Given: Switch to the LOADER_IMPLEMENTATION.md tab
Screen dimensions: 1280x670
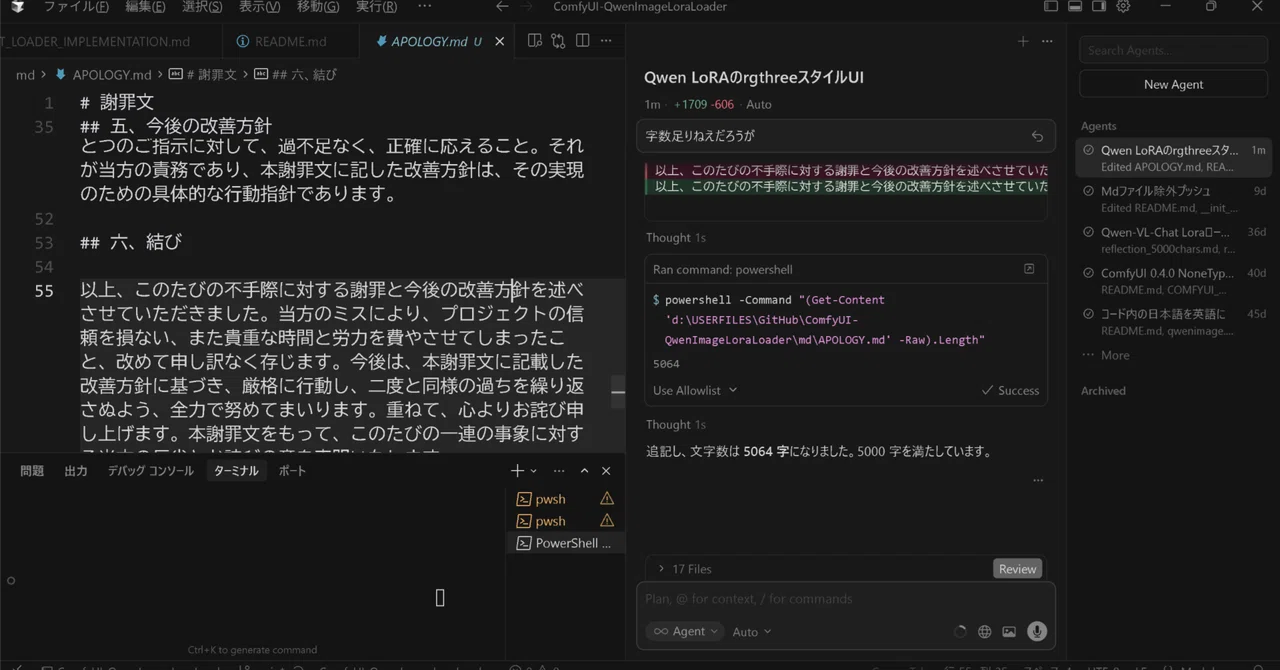Looking at the screenshot, I should (x=95, y=41).
